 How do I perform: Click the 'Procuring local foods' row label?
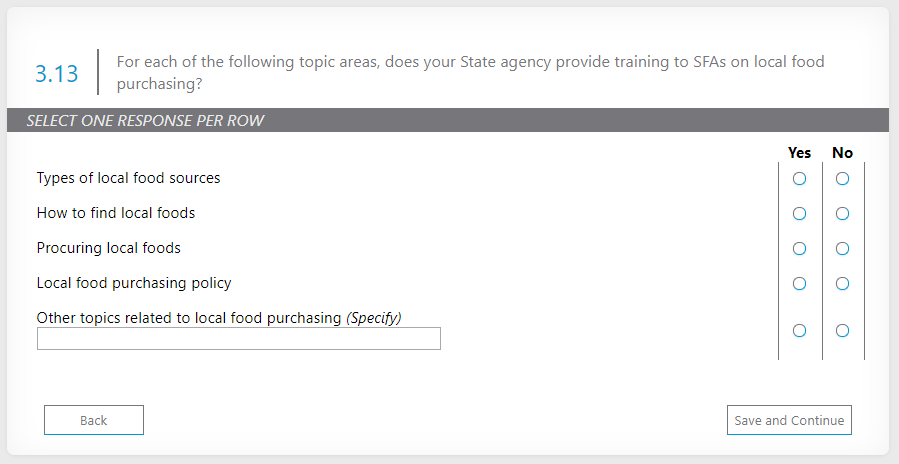109,248
